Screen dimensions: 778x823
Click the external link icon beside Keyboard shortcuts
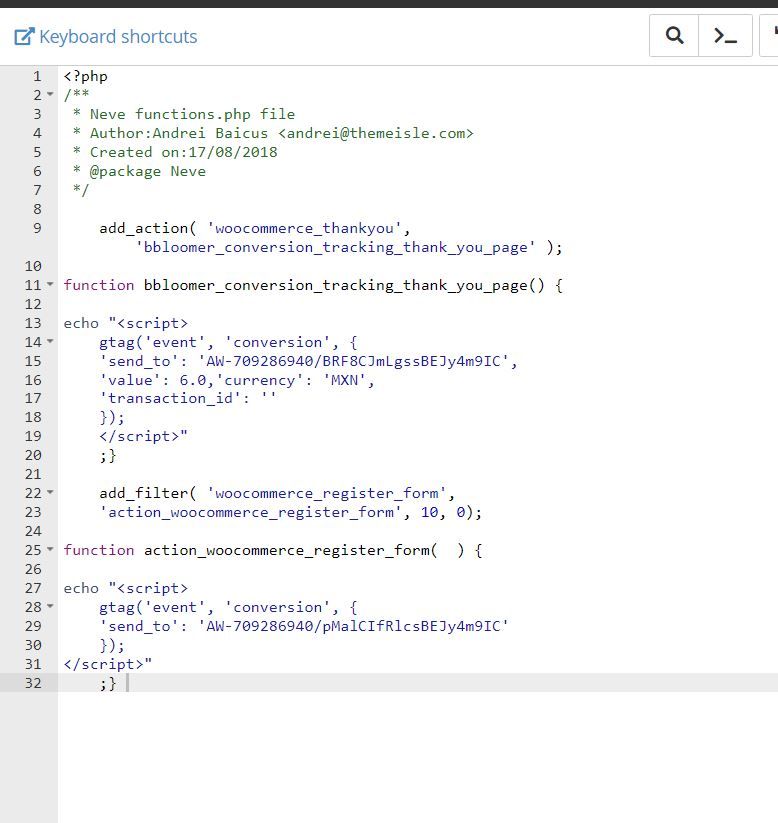[24, 37]
